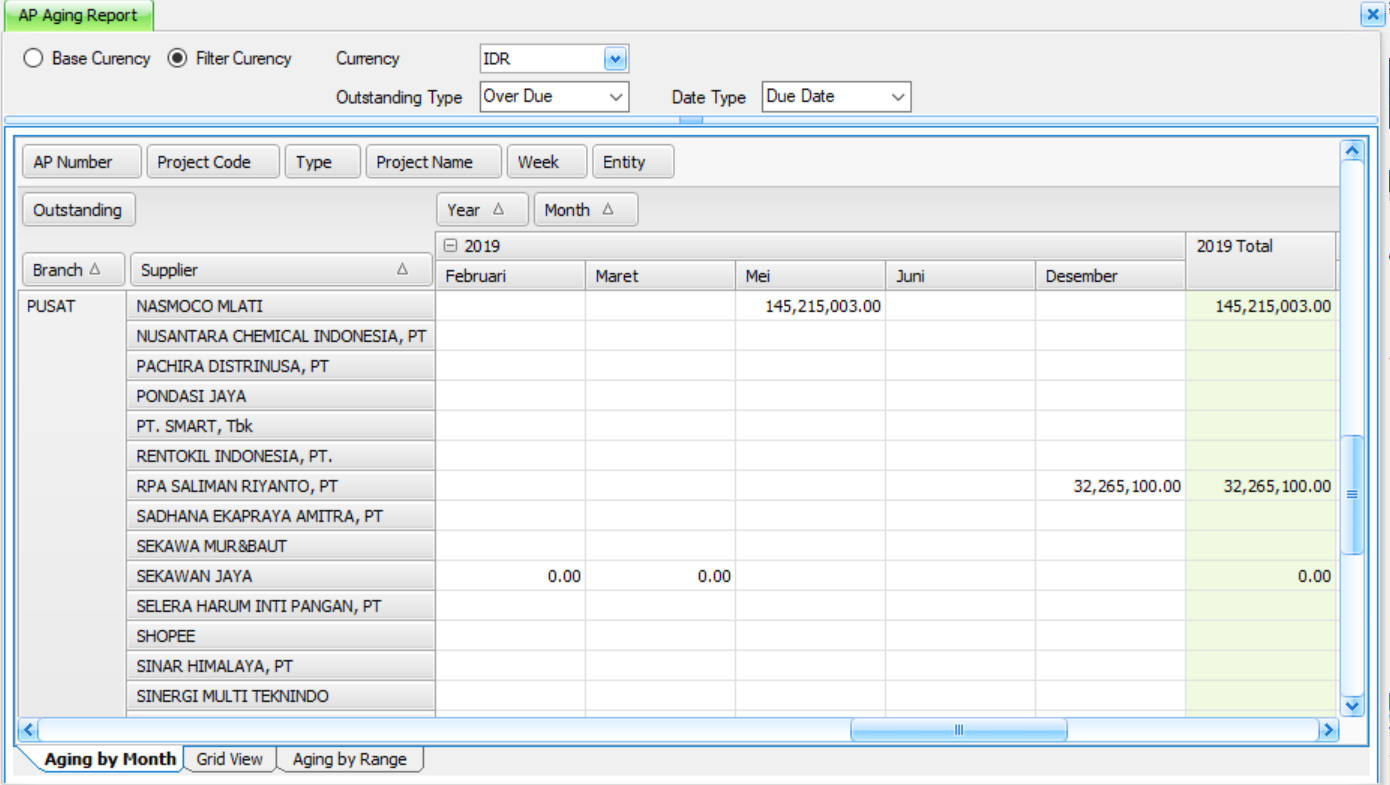Select the NASMOCO MLATI supplier row
1390x785 pixels.
(280, 306)
